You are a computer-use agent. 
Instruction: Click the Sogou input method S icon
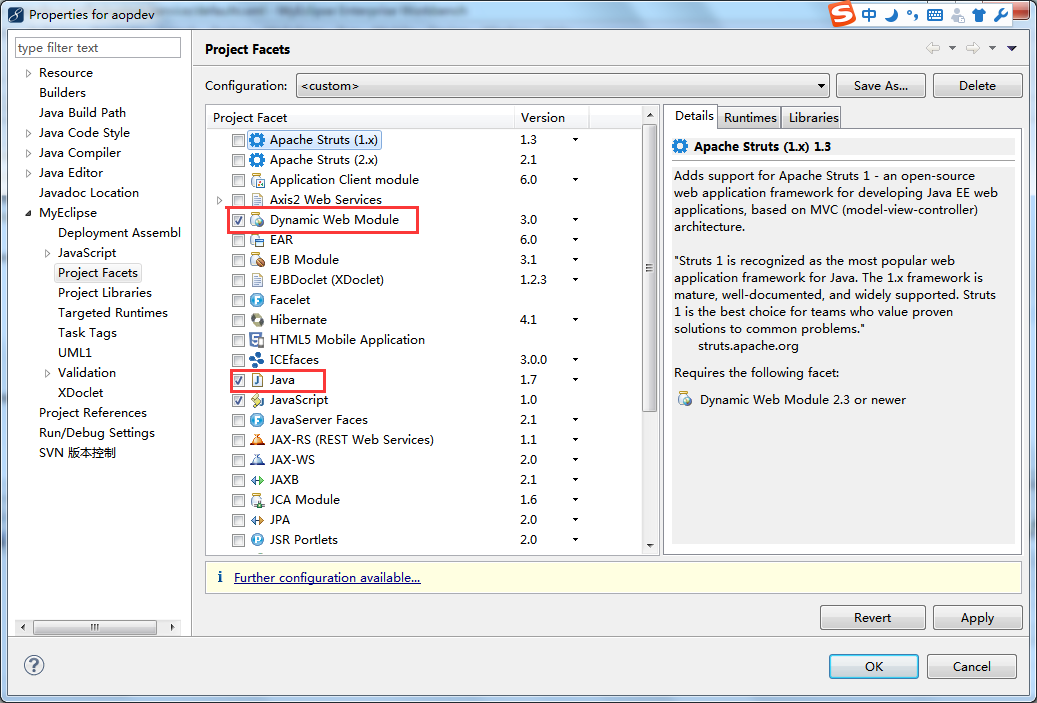point(842,15)
